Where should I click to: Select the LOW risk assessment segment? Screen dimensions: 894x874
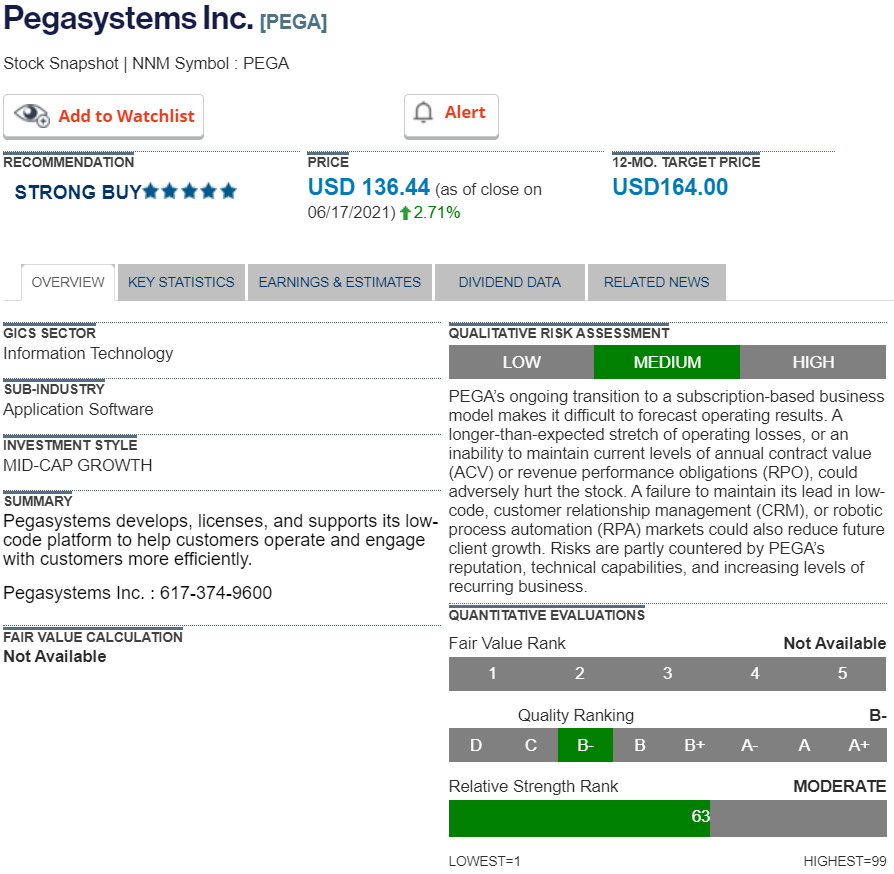[x=521, y=362]
